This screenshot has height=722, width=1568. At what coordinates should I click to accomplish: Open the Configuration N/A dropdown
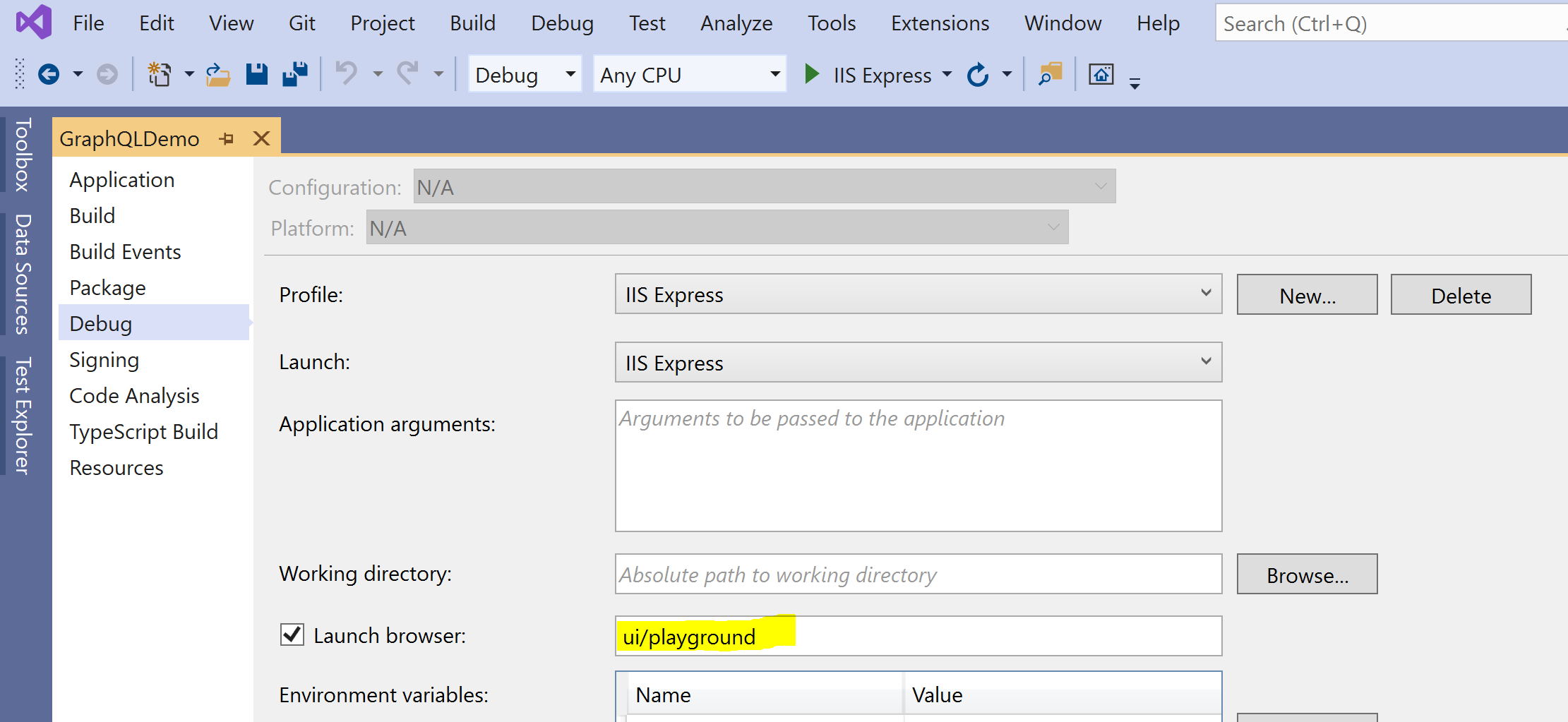(x=765, y=186)
